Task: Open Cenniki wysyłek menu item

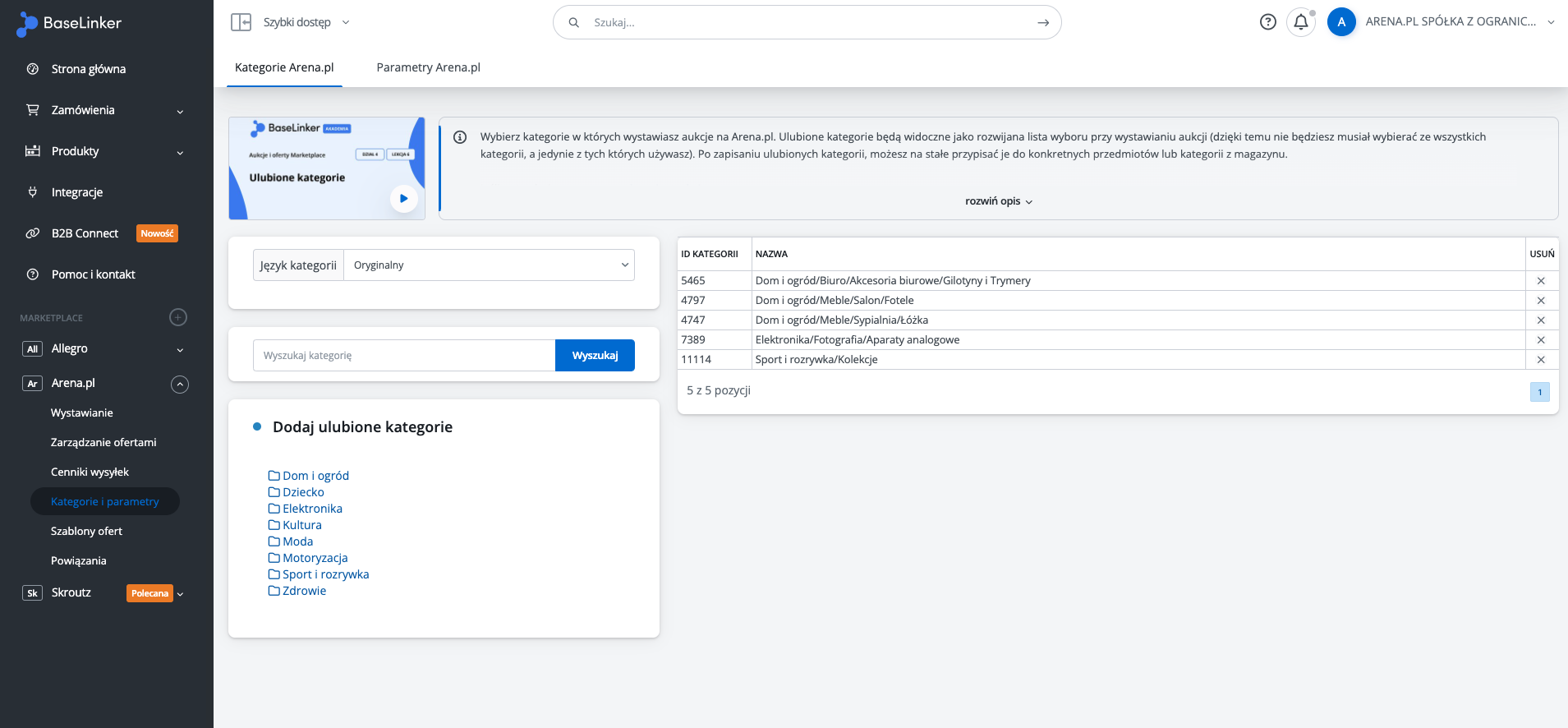Action: click(x=90, y=472)
